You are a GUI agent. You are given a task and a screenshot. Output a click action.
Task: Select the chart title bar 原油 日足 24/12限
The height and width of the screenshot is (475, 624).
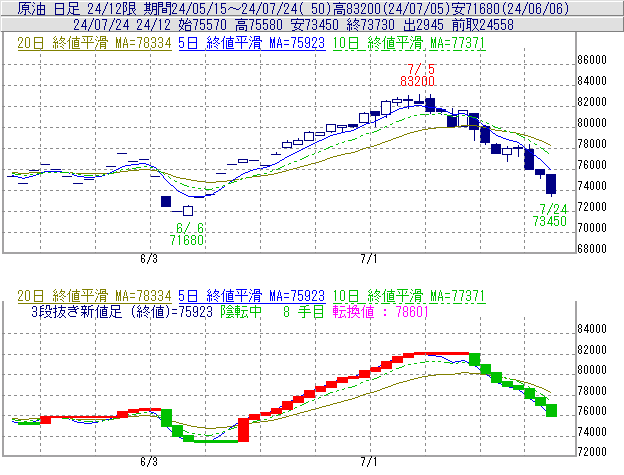click(x=312, y=8)
